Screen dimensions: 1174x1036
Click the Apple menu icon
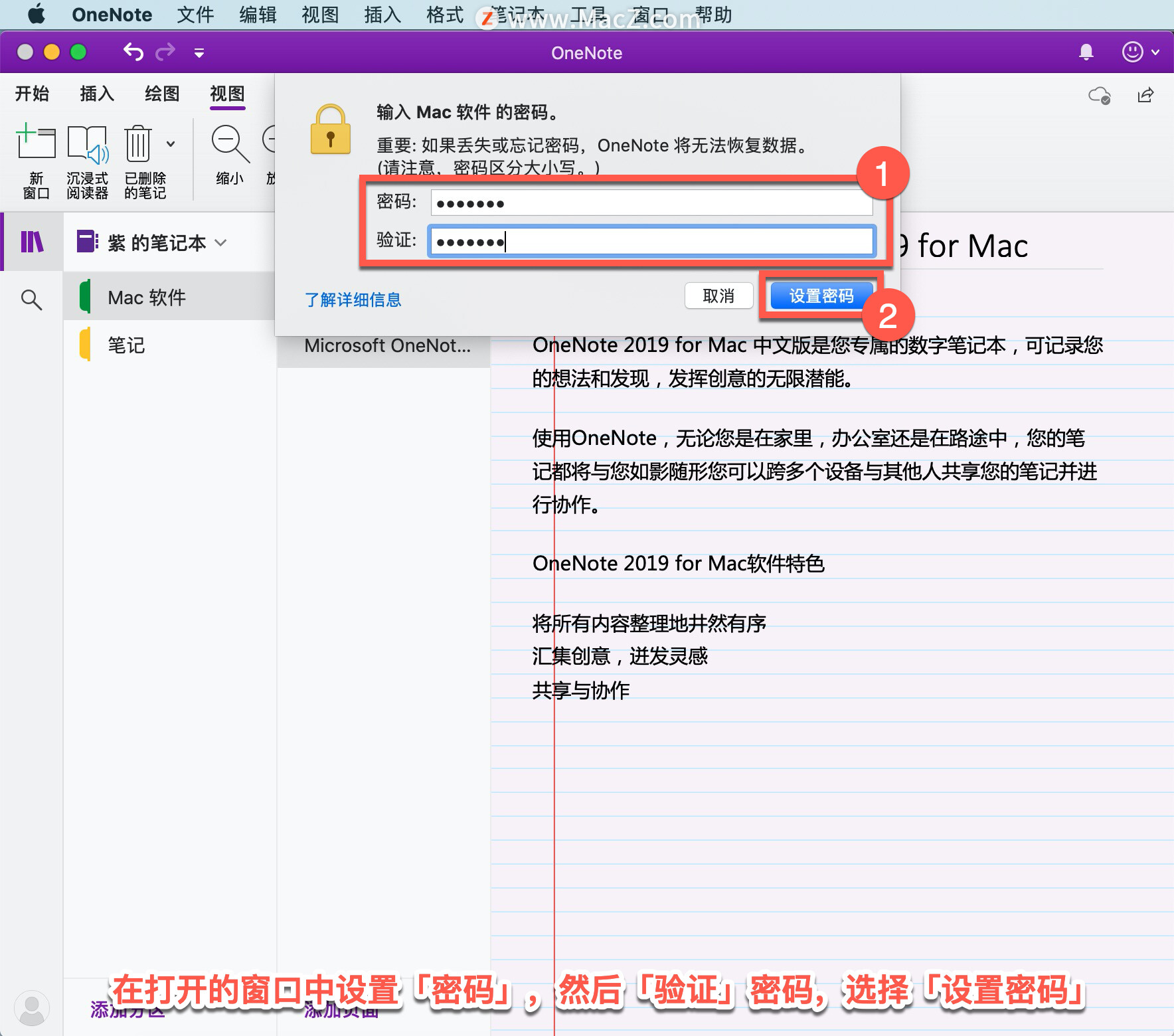pos(37,14)
